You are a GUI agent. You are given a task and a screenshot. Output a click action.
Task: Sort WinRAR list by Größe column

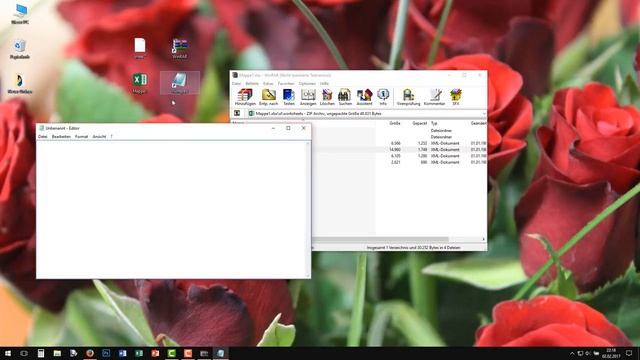coord(394,123)
